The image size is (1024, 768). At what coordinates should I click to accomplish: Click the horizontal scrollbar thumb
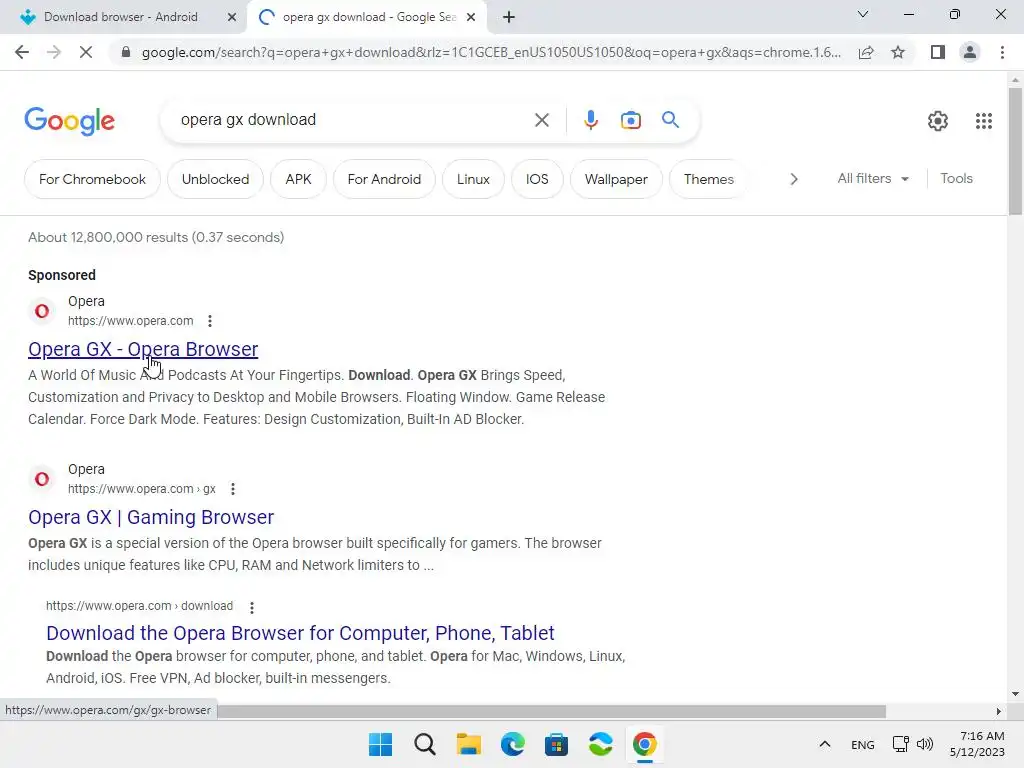(x=552, y=711)
